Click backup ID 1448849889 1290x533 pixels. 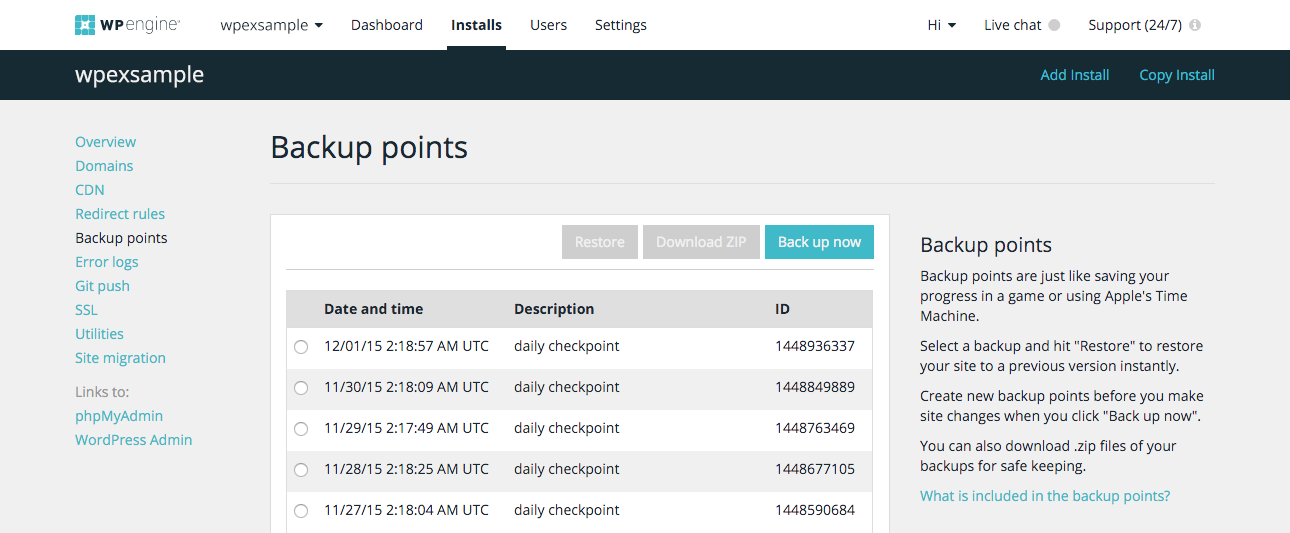click(815, 387)
